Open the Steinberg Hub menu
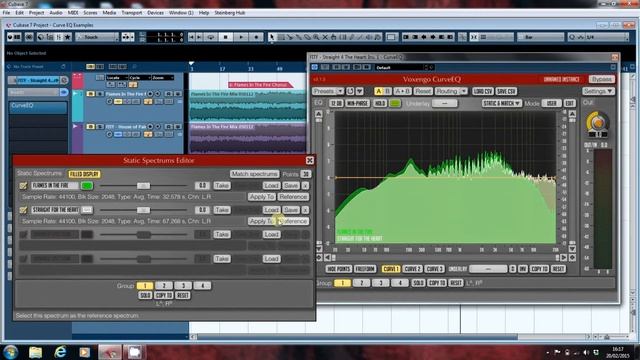 [x=230, y=13]
